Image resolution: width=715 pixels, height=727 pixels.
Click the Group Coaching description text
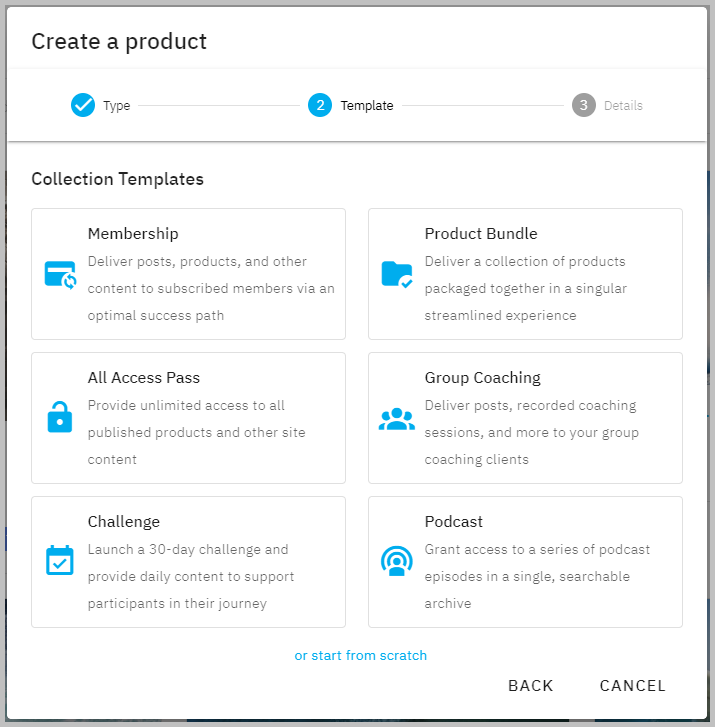point(532,433)
